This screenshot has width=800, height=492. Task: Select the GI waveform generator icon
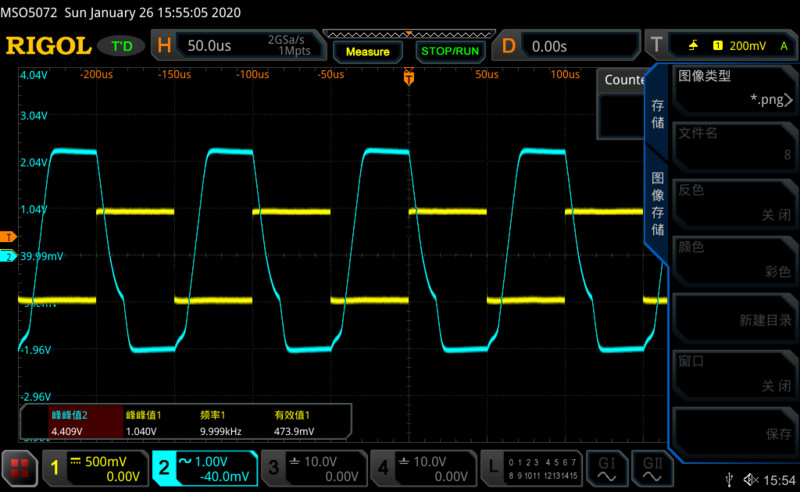607,467
